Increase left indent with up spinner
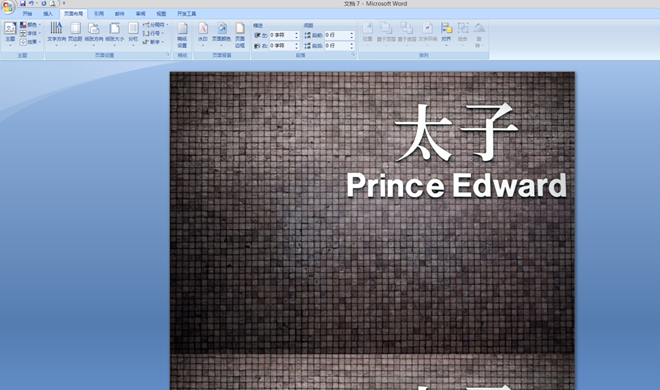 click(297, 33)
